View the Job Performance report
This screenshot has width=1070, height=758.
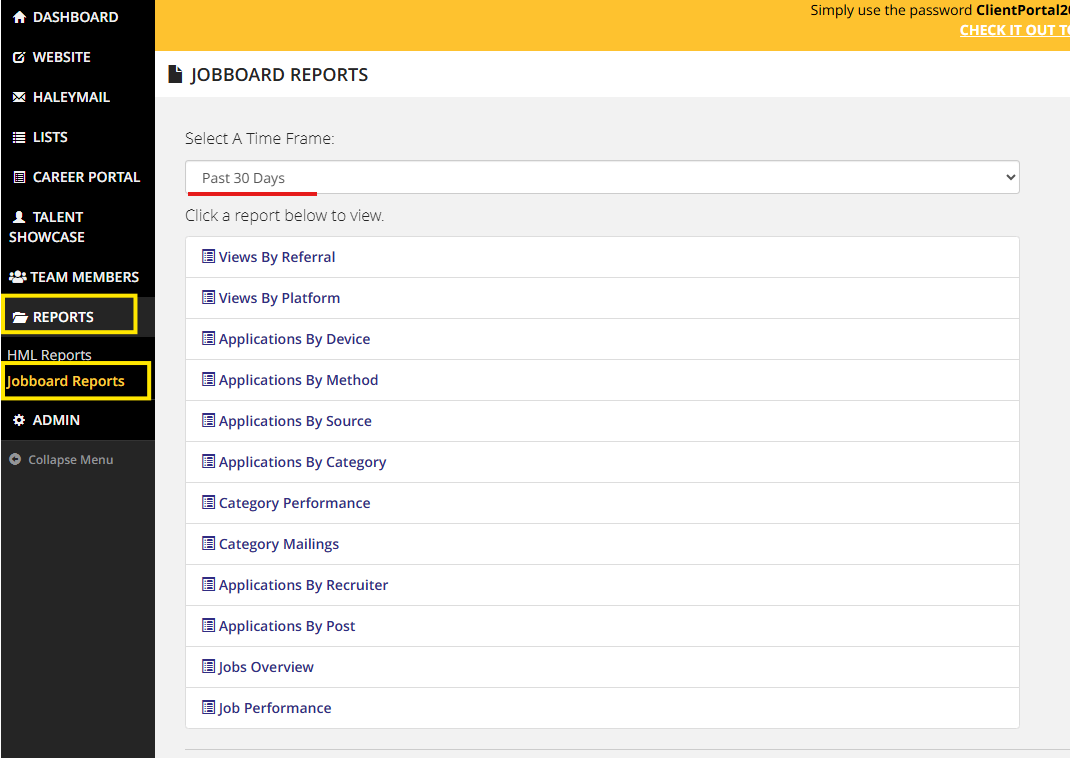tap(275, 708)
